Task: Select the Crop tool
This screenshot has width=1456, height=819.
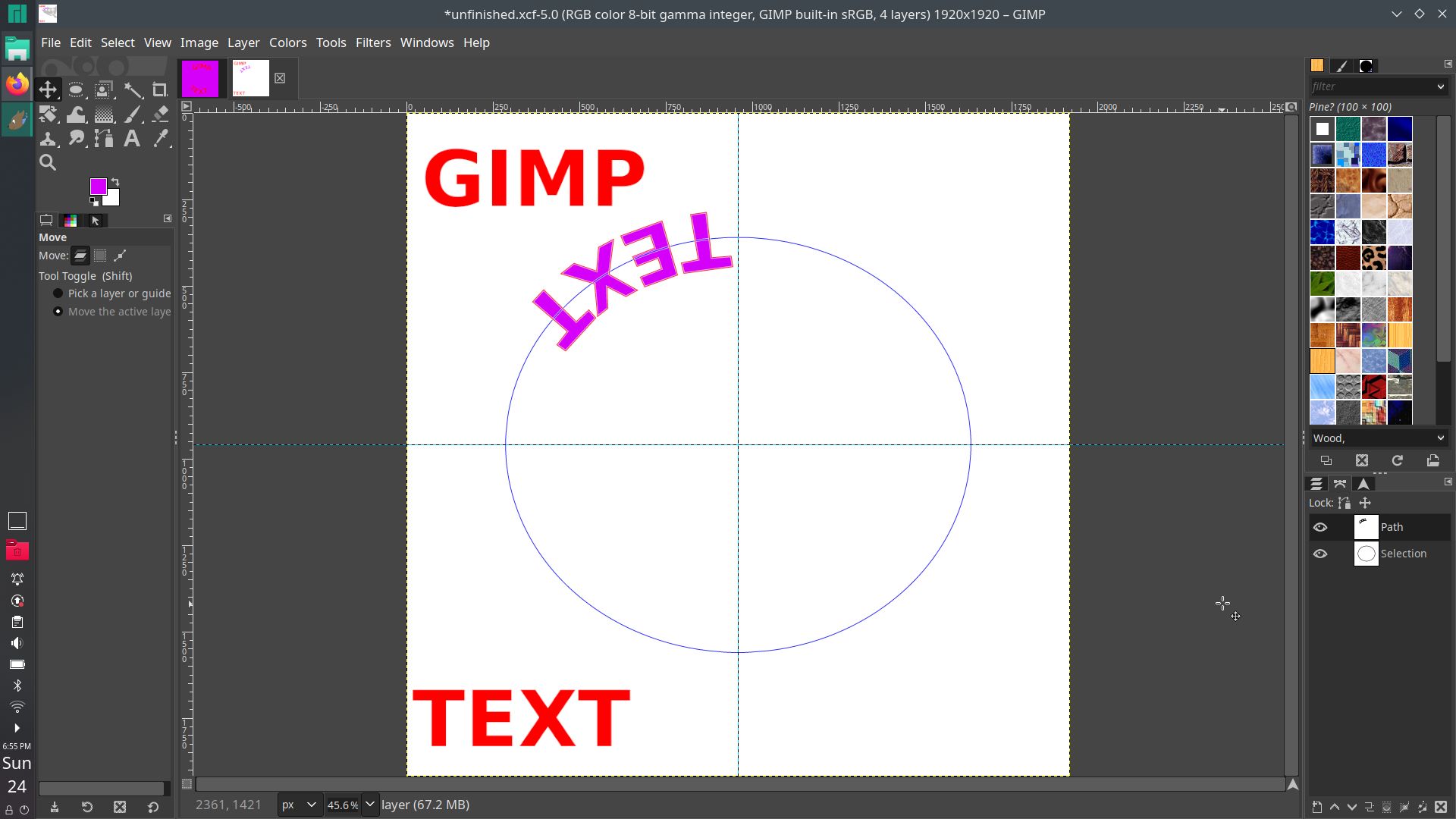Action: [160, 90]
